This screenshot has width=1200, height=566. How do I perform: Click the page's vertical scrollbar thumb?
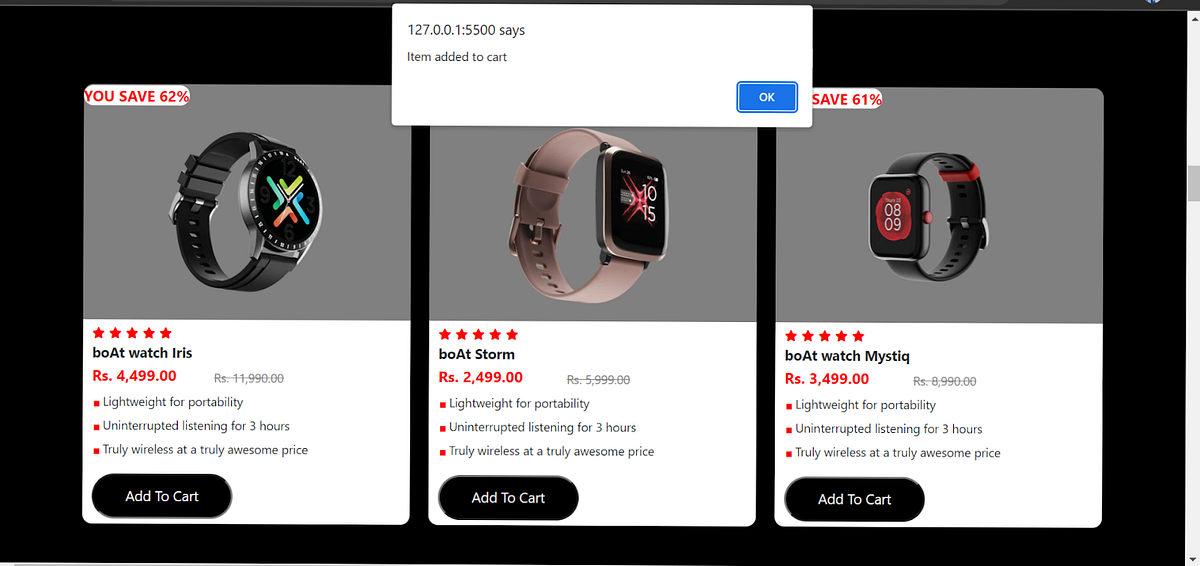click(1192, 184)
